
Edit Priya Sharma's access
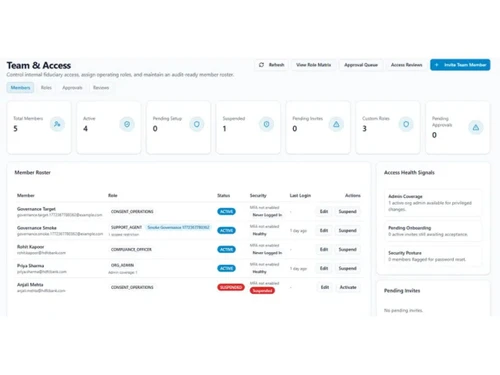point(324,268)
